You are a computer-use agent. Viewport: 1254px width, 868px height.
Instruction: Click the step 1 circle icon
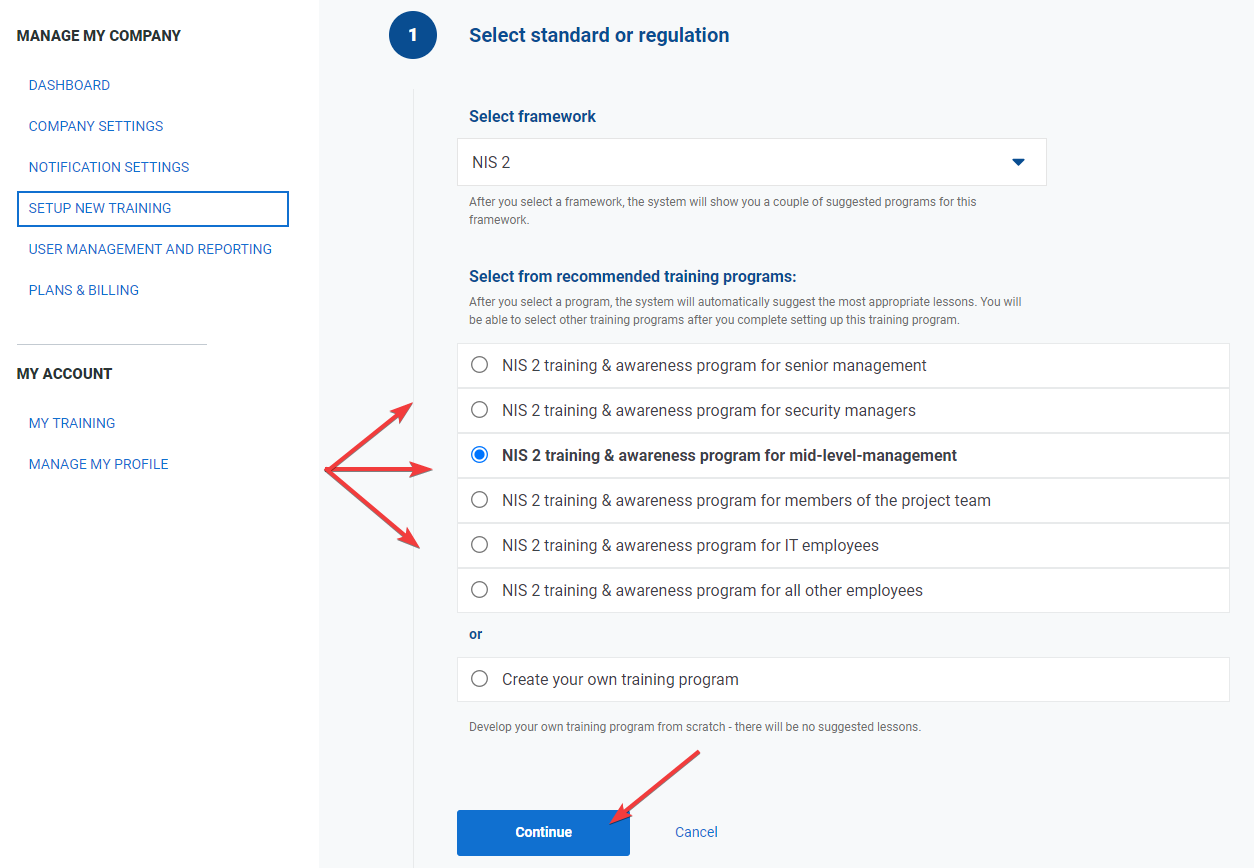click(x=412, y=36)
